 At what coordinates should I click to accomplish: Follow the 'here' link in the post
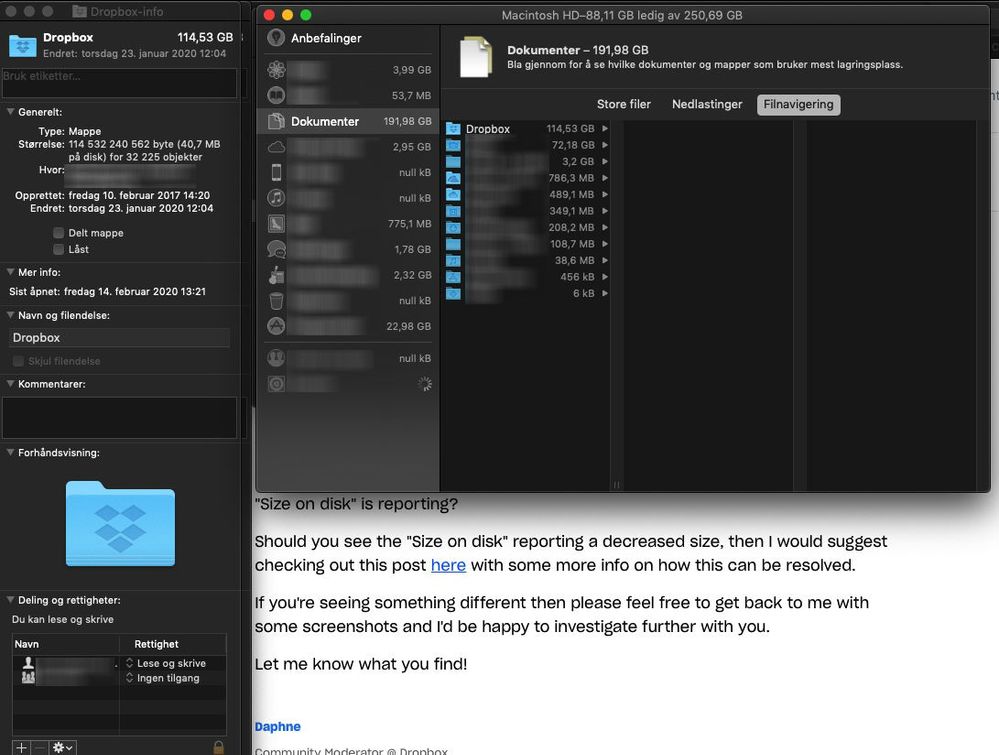point(448,565)
